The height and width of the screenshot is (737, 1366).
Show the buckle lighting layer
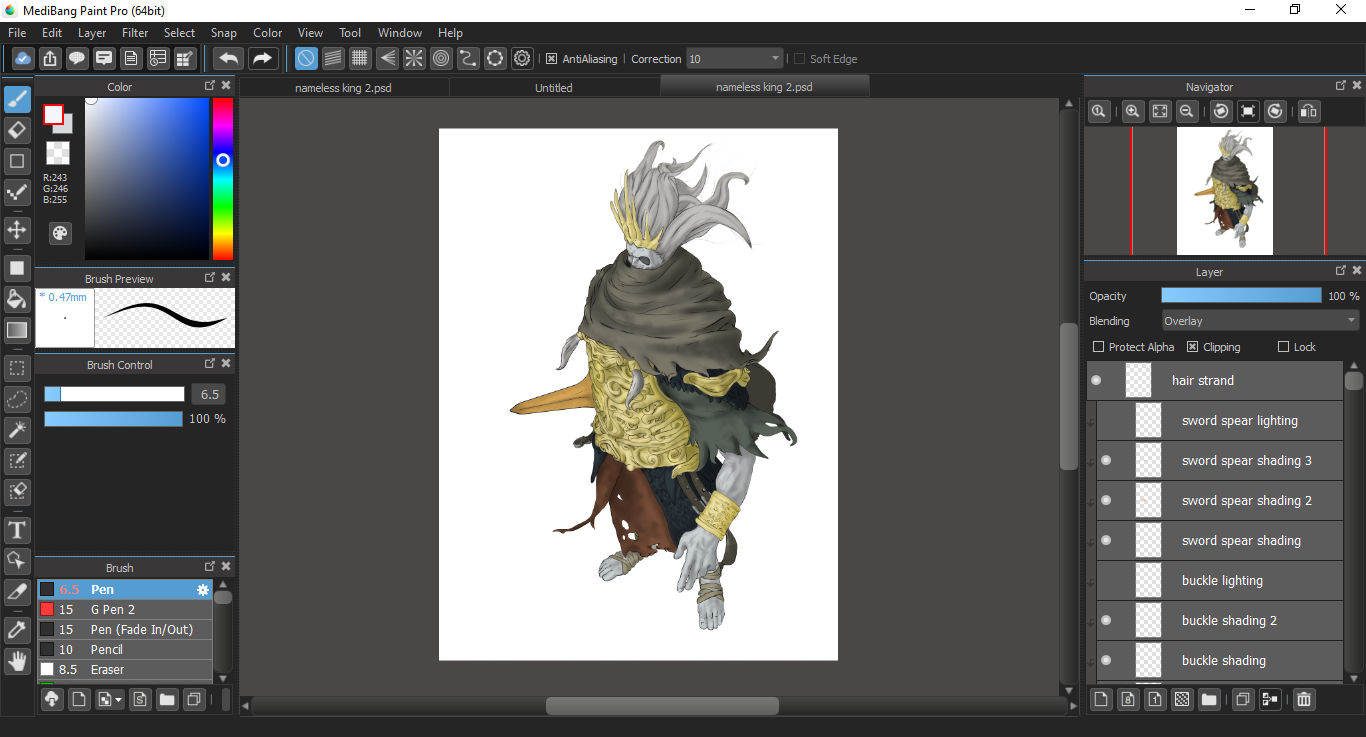(x=1106, y=580)
